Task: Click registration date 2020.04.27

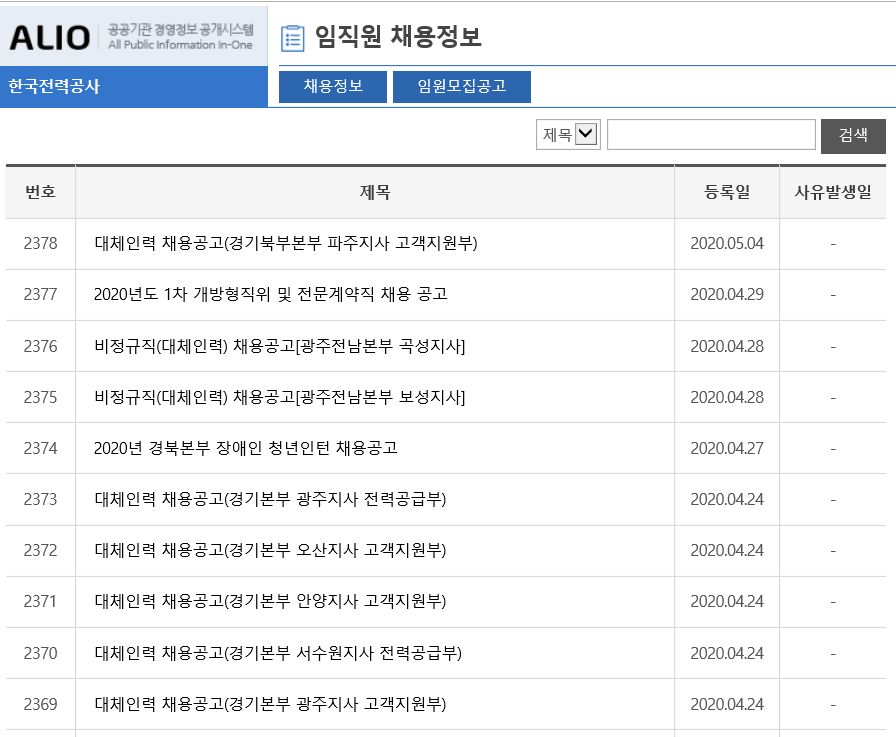Action: (727, 448)
